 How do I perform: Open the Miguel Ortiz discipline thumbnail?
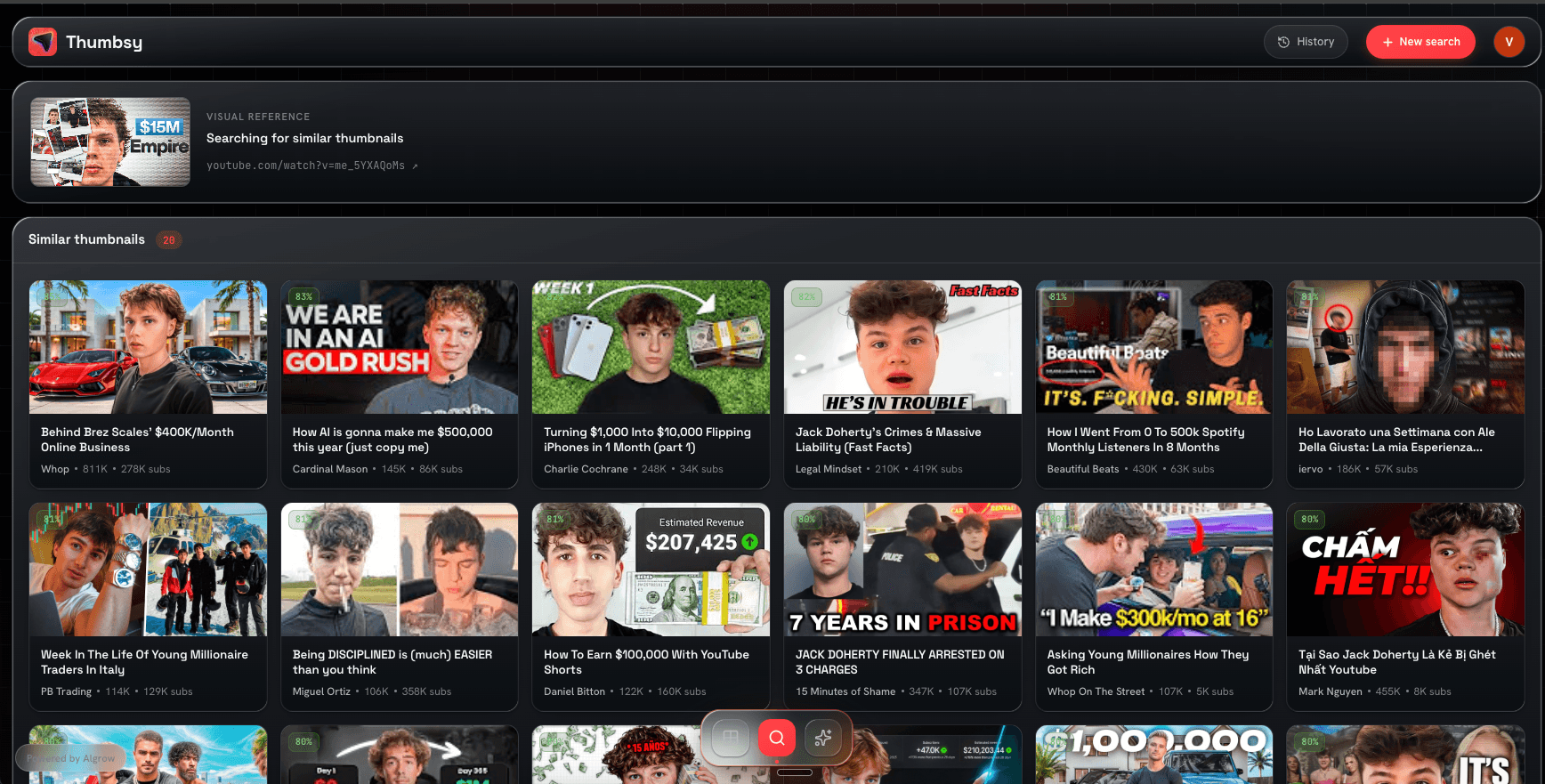(400, 570)
